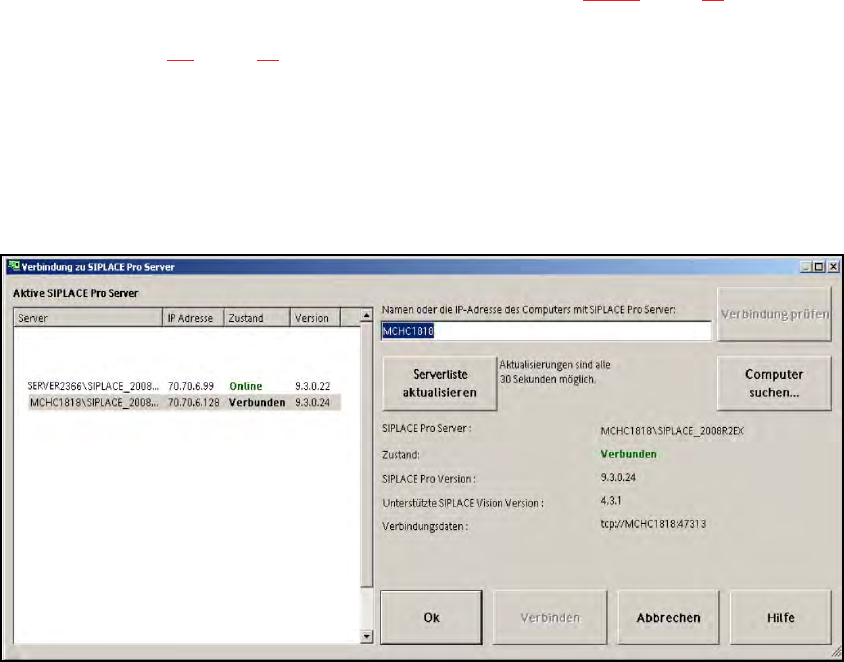Screen dimensions: 844x662
Task: Click MCHC1818\SIPLACE_2008R2EX server value
Action: click(x=672, y=431)
